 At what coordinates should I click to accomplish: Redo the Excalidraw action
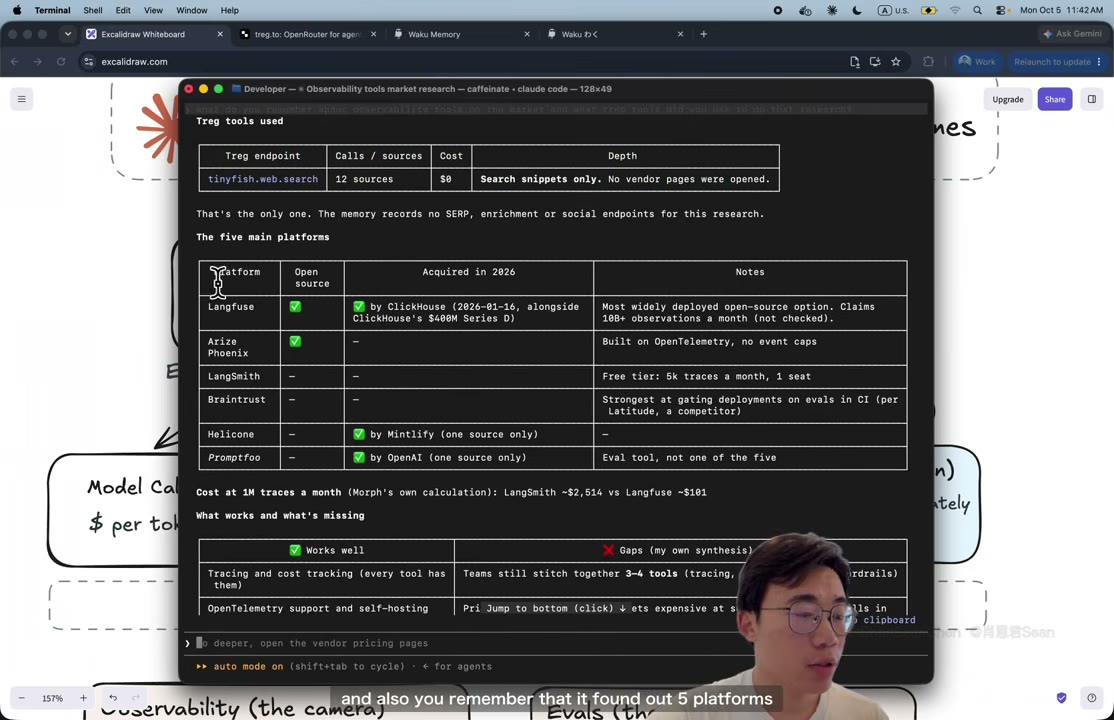[x=136, y=698]
